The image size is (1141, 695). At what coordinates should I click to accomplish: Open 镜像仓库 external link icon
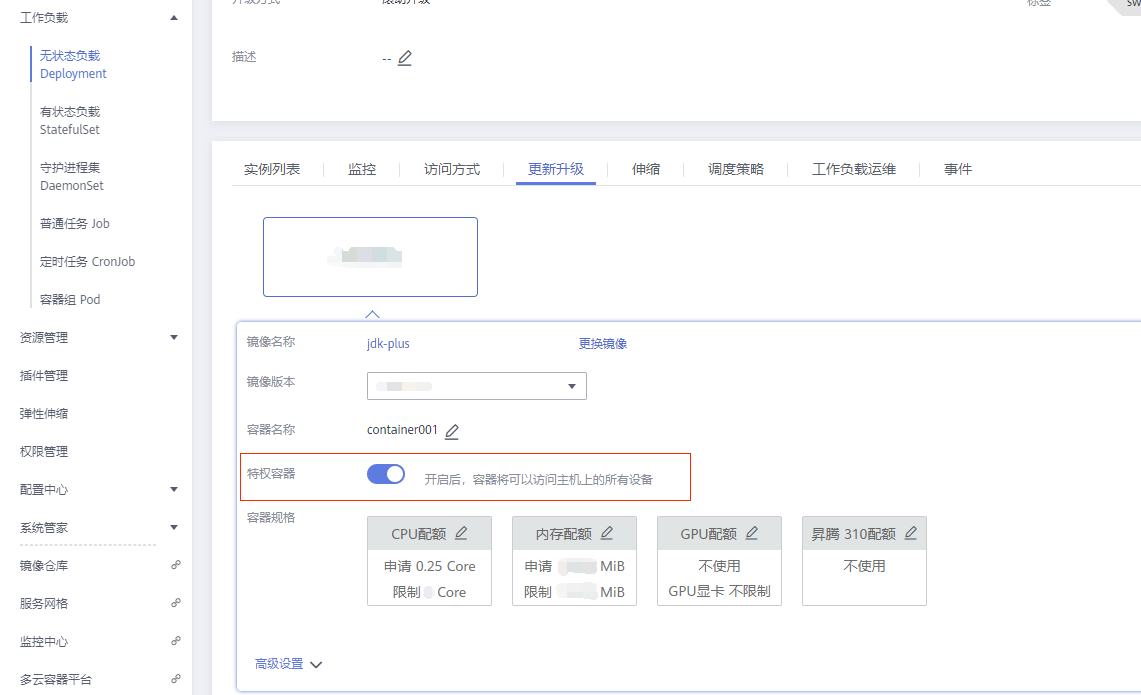point(175,565)
